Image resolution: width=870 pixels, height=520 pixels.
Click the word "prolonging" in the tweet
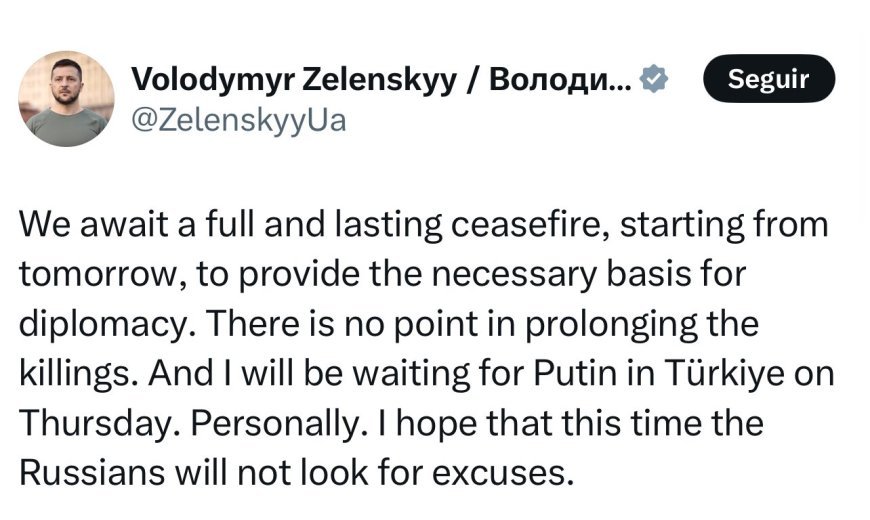point(611,325)
